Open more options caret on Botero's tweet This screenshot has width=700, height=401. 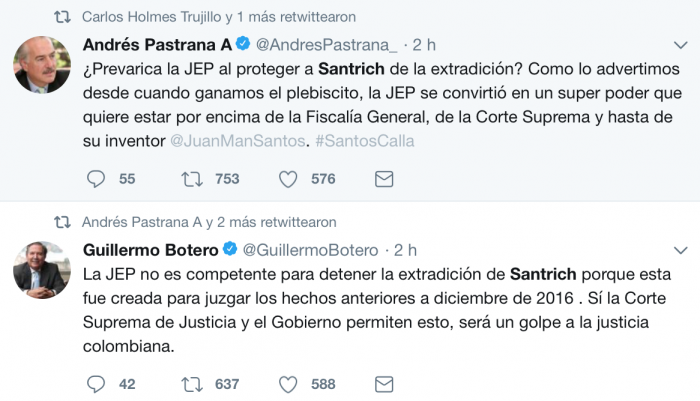(682, 249)
